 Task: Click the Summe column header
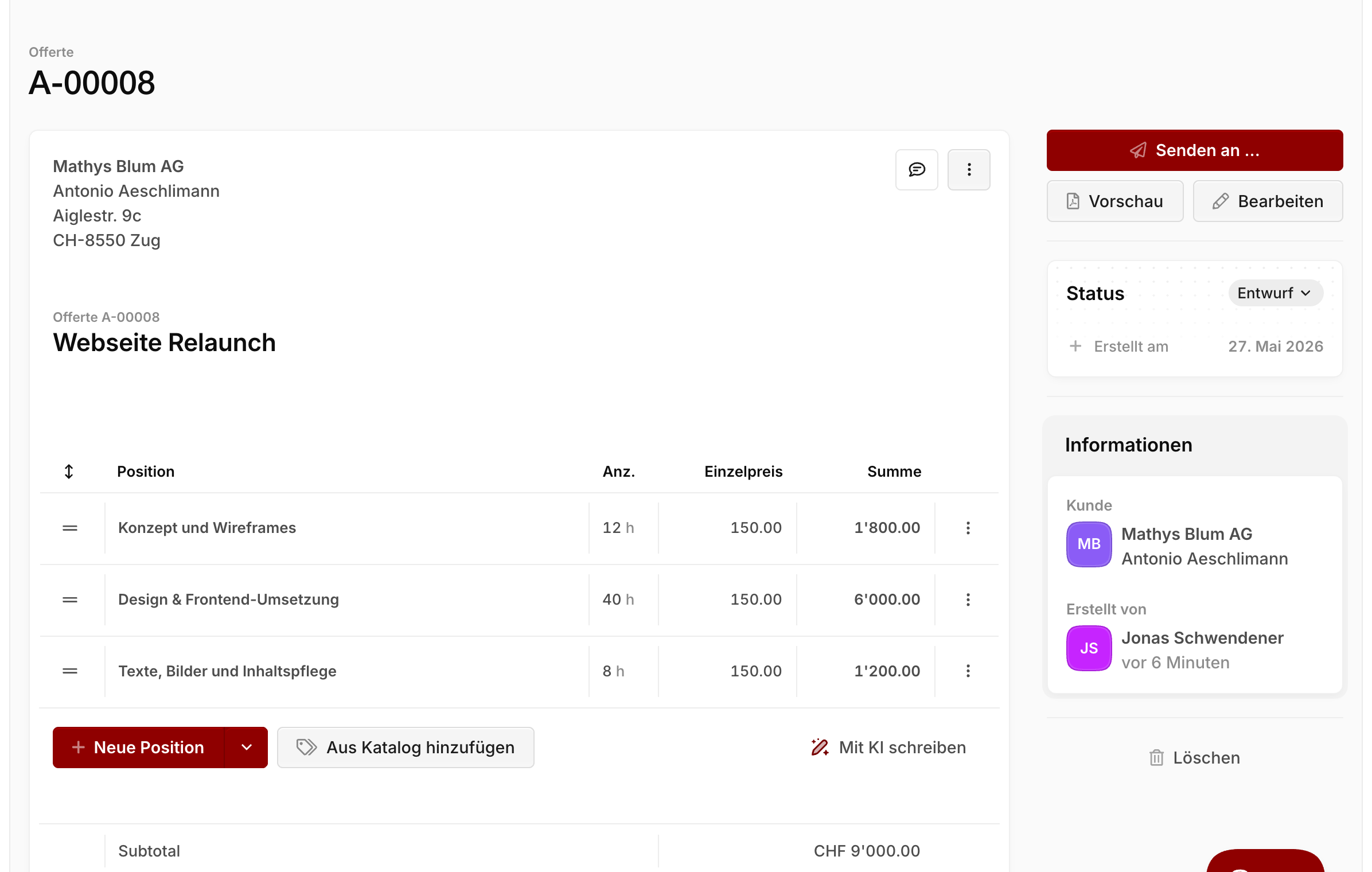click(x=894, y=472)
